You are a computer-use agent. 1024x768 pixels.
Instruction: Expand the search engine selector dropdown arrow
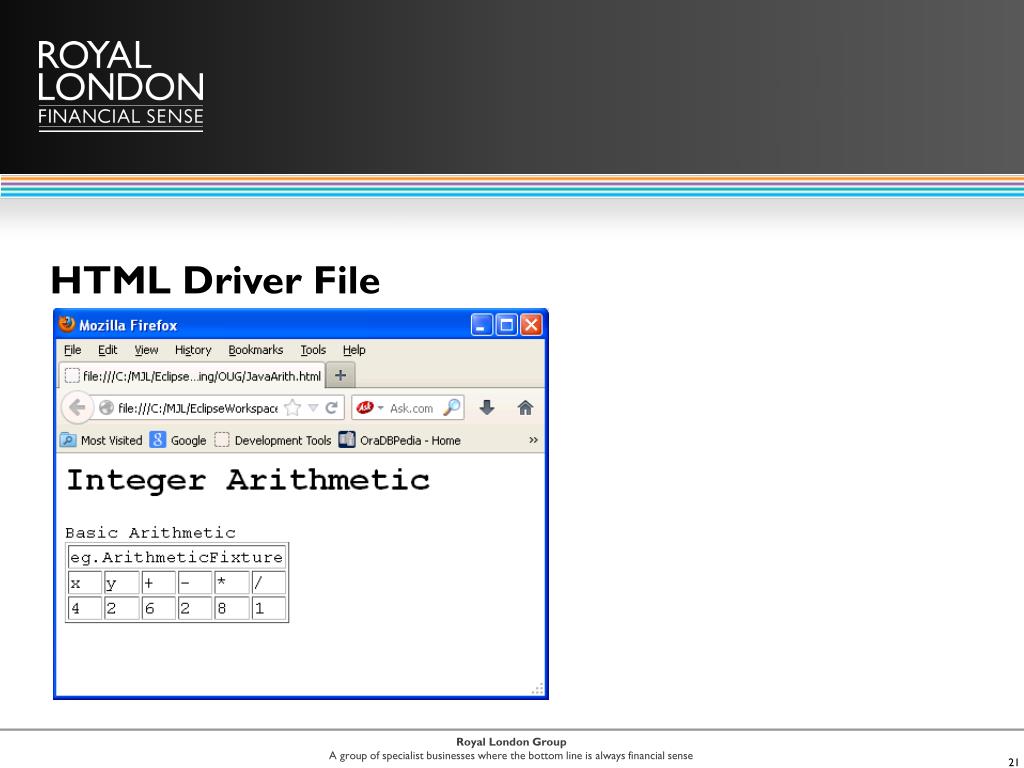pyautogui.click(x=381, y=408)
